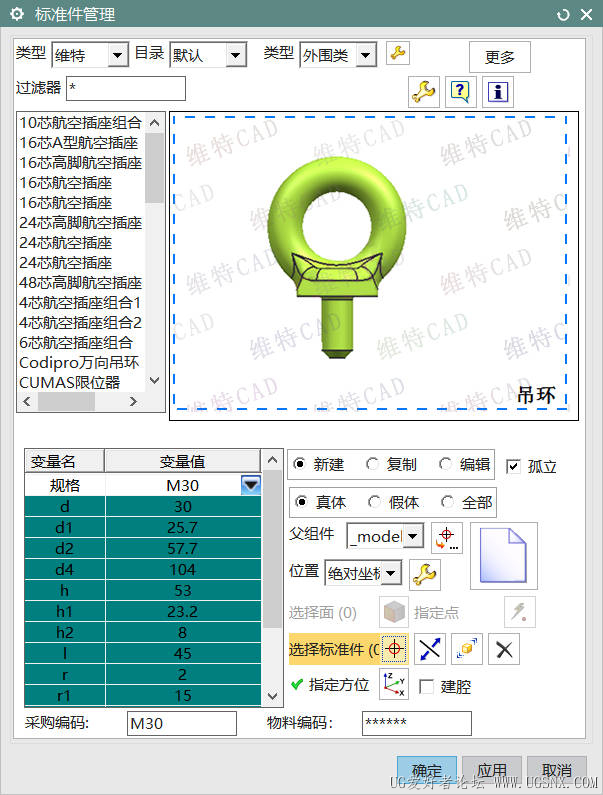The image size is (603, 795).
Task: Select the 新建 radio option
Action: (300, 463)
